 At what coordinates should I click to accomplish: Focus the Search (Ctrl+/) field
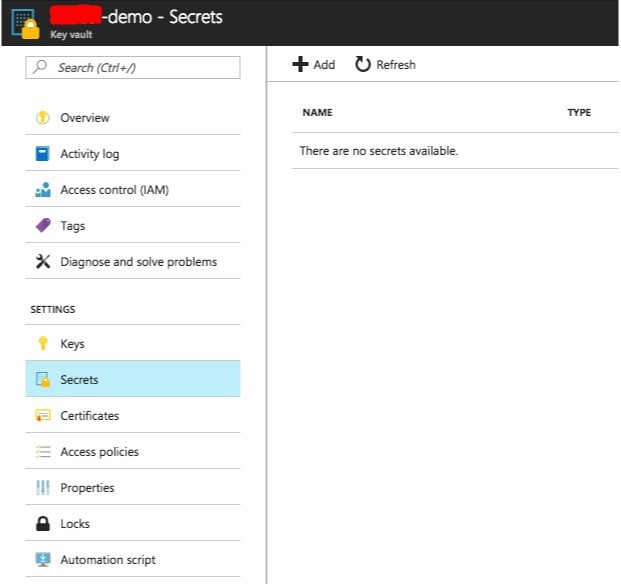tap(133, 67)
